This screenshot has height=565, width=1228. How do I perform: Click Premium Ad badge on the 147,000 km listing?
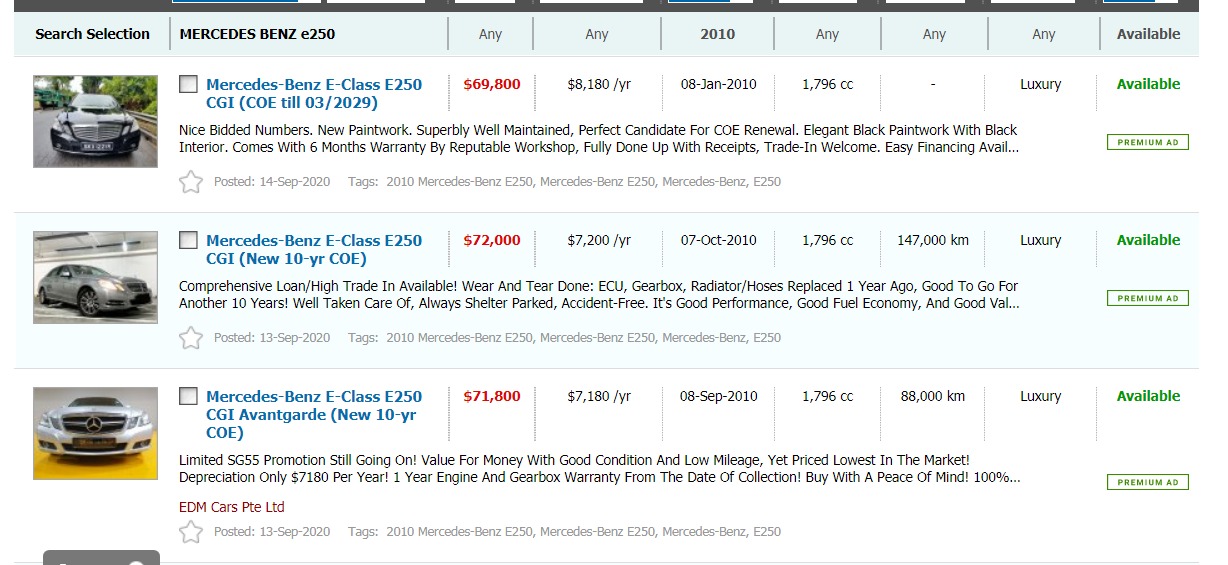1147,298
